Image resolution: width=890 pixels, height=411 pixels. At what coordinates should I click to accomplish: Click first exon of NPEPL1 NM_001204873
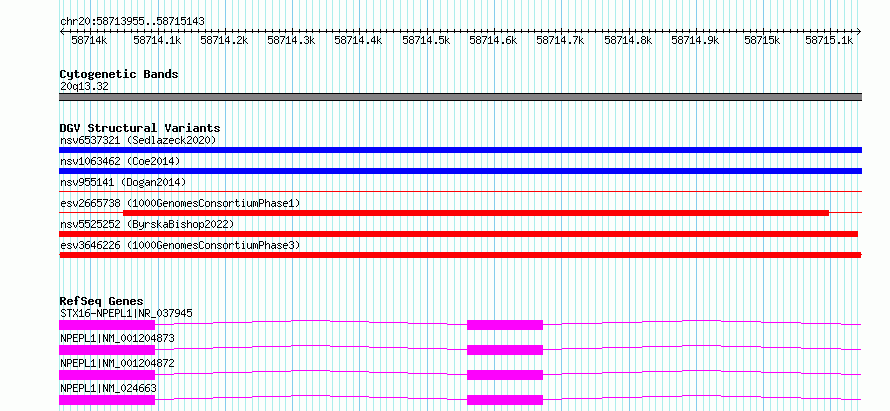coord(107,350)
